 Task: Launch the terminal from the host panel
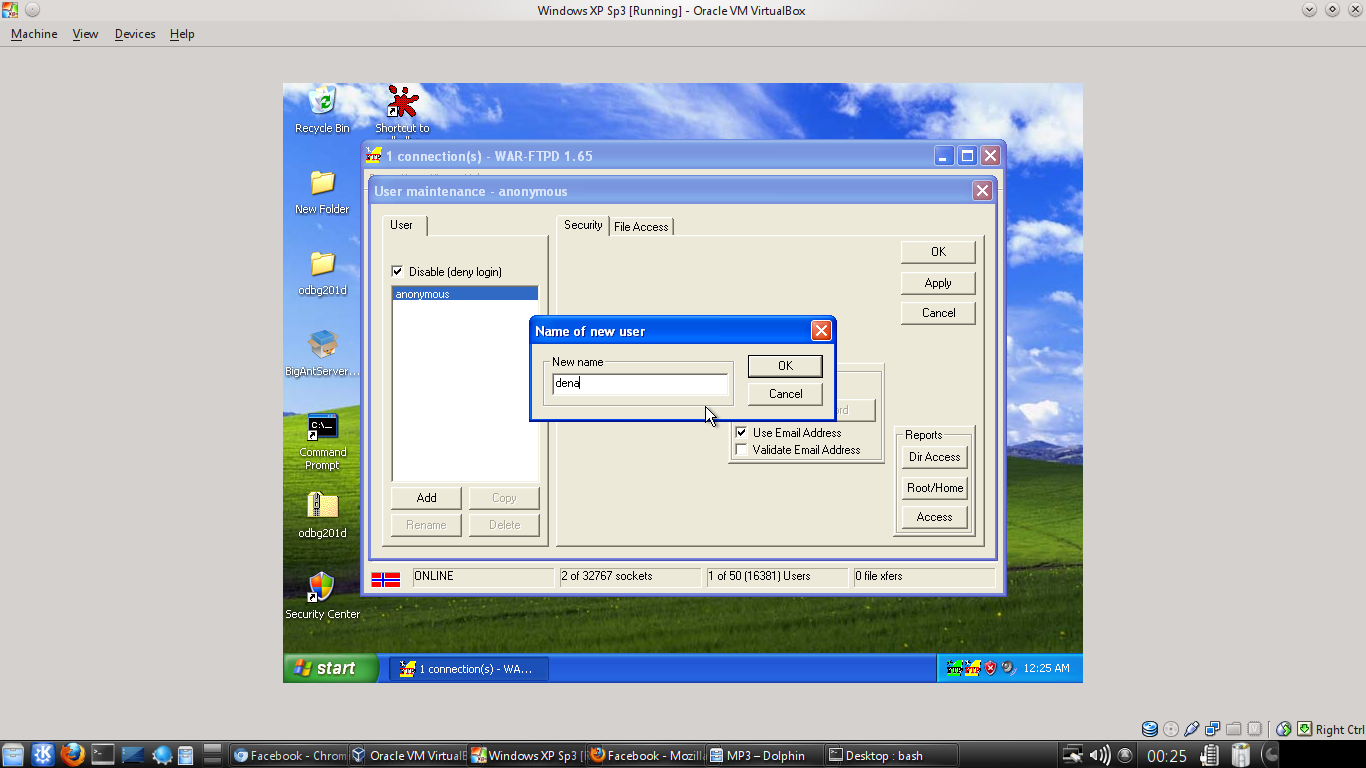(102, 755)
